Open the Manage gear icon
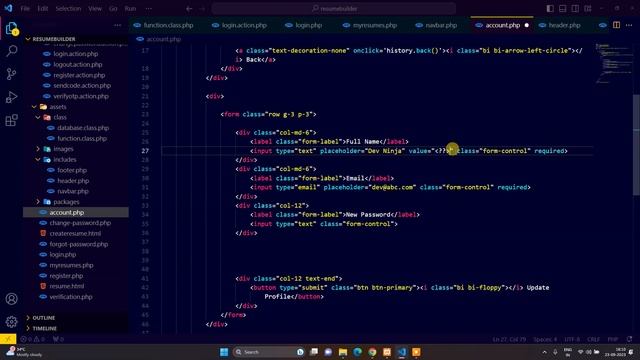The width and height of the screenshot is (640, 360). pos(11,322)
